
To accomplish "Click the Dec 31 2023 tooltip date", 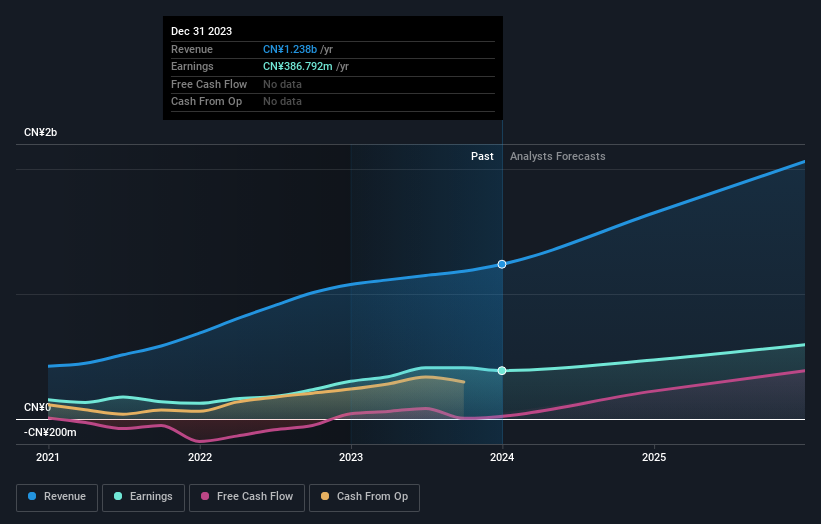I will pyautogui.click(x=202, y=31).
